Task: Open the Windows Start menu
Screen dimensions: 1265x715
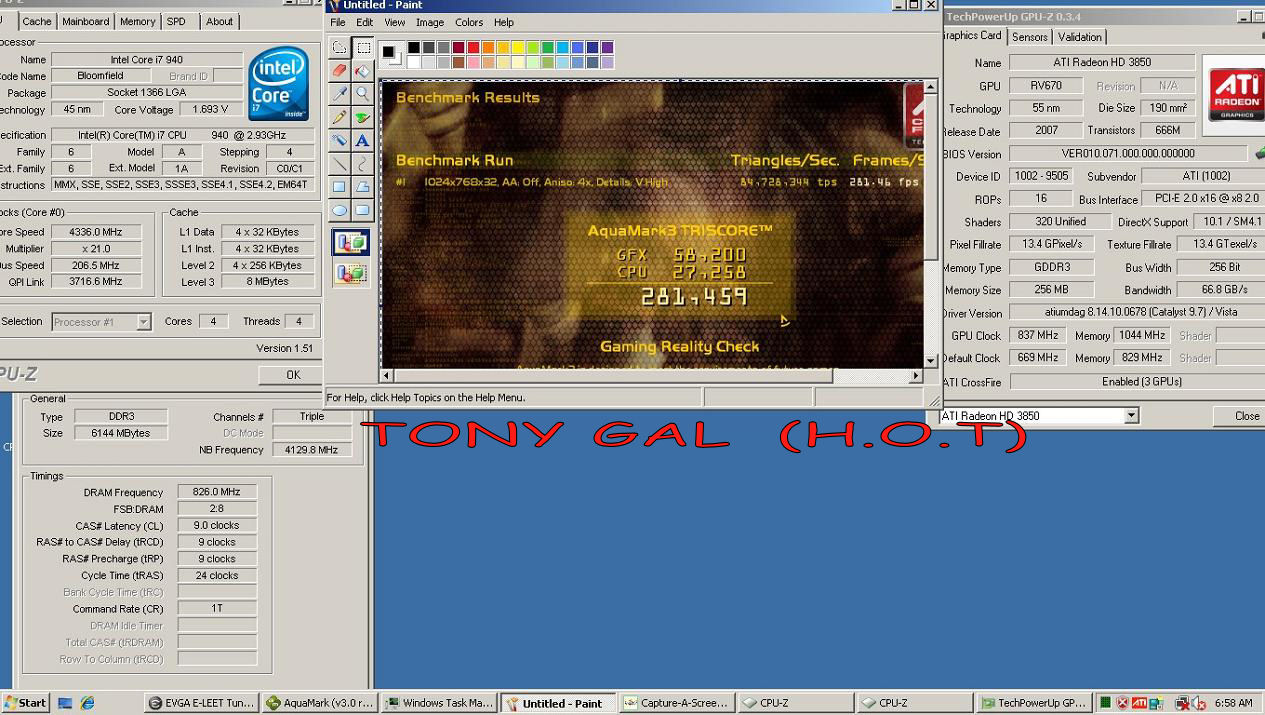Action: point(25,703)
